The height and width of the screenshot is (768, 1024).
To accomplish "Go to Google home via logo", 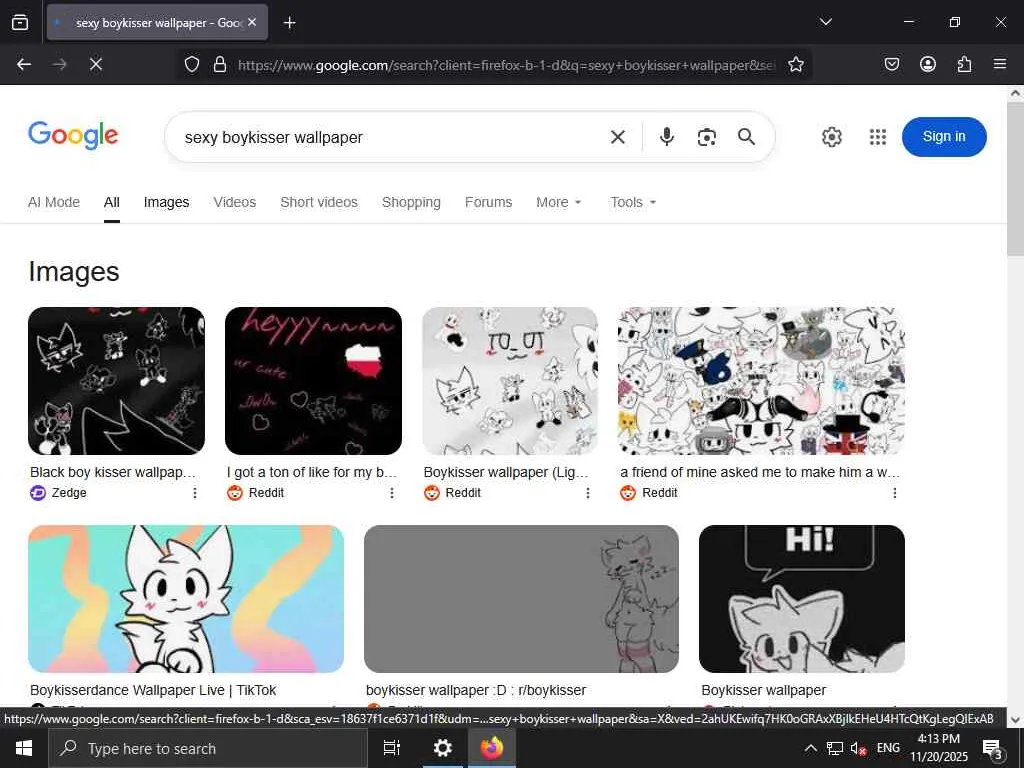I will click(73, 136).
